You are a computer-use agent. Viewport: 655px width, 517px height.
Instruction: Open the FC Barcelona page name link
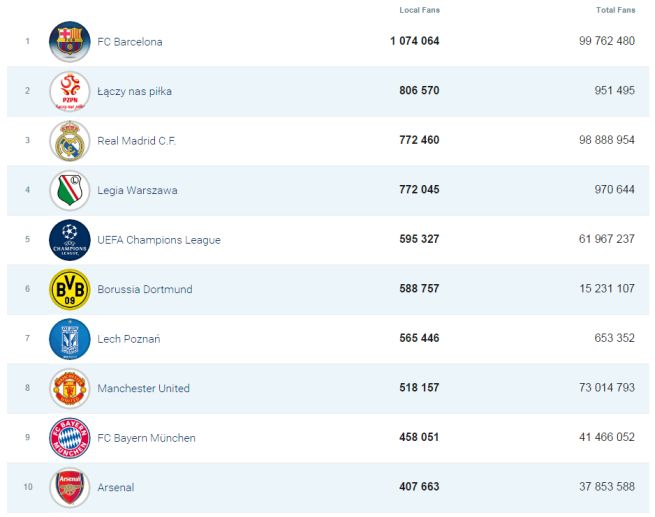coord(130,42)
